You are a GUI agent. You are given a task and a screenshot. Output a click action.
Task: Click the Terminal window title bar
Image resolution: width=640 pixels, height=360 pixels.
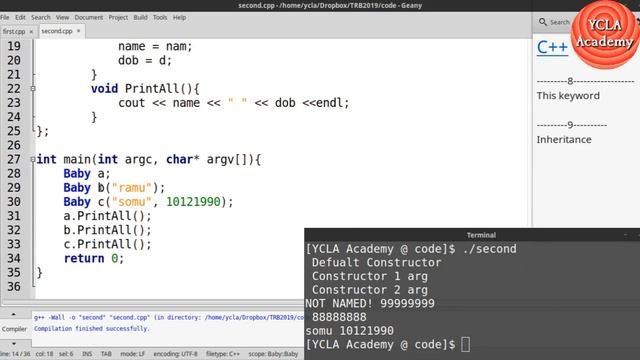pos(472,235)
